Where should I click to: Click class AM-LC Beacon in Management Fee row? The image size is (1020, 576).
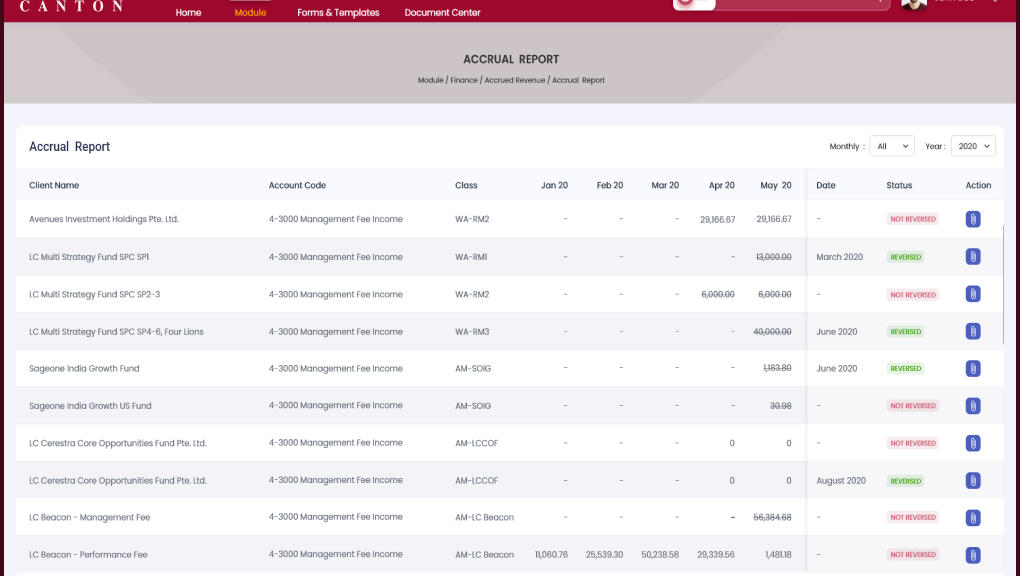484,517
